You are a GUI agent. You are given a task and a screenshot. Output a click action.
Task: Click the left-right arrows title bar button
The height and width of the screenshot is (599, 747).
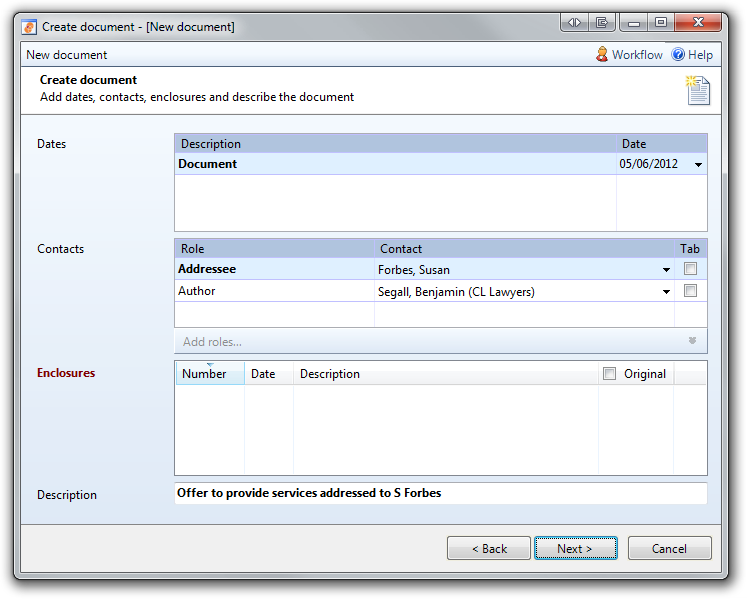tap(575, 22)
